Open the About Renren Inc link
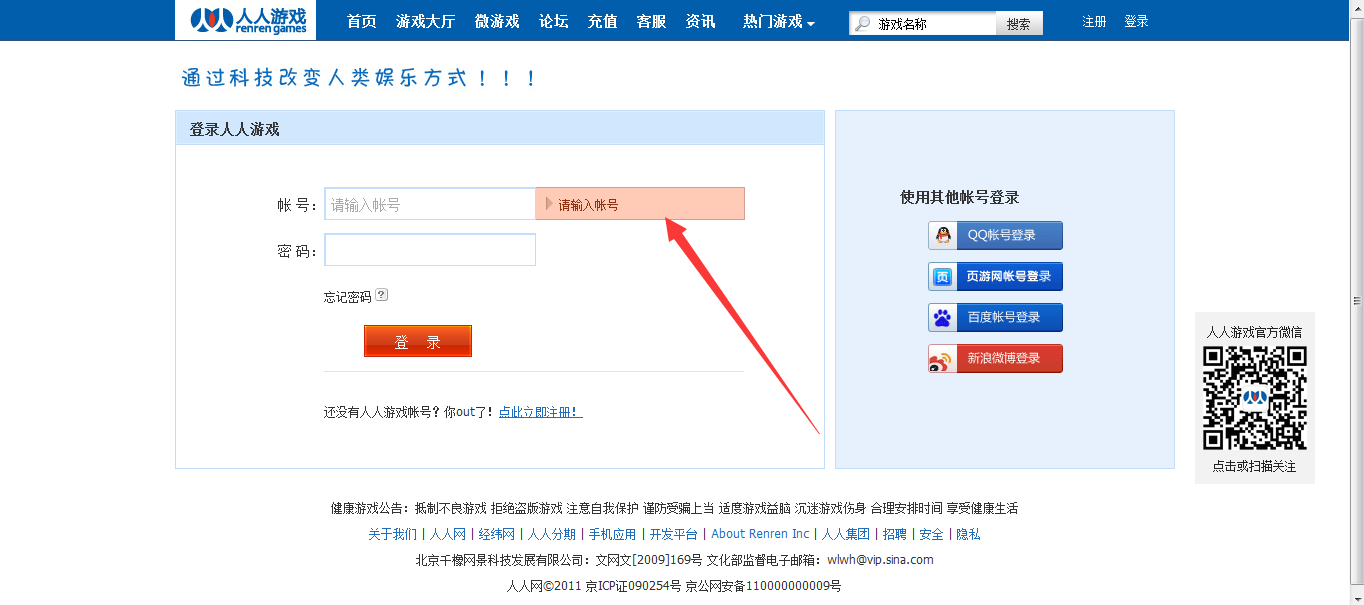 [760, 534]
